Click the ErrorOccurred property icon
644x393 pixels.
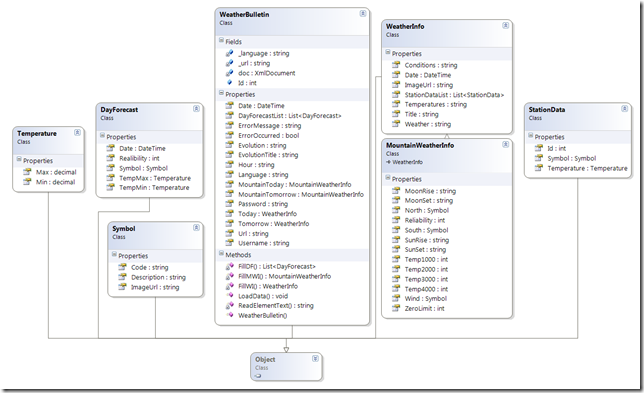point(230,135)
